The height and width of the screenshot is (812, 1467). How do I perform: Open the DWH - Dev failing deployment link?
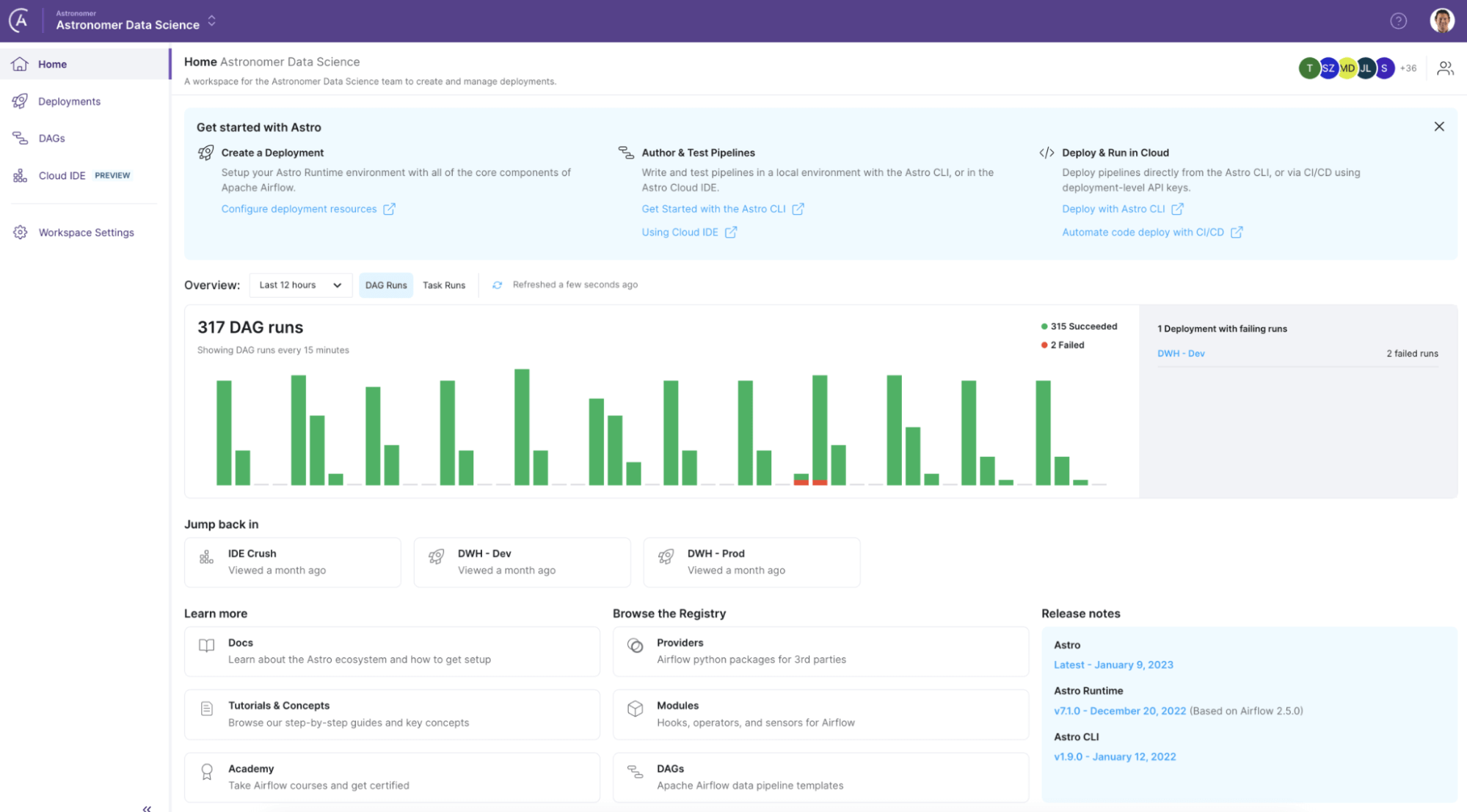coord(1180,354)
